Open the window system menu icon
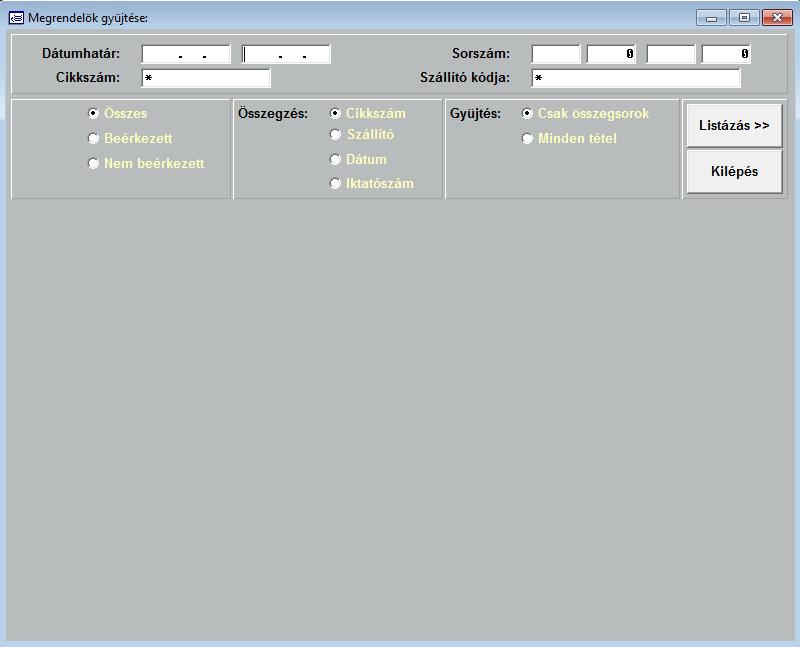 pyautogui.click(x=16, y=18)
